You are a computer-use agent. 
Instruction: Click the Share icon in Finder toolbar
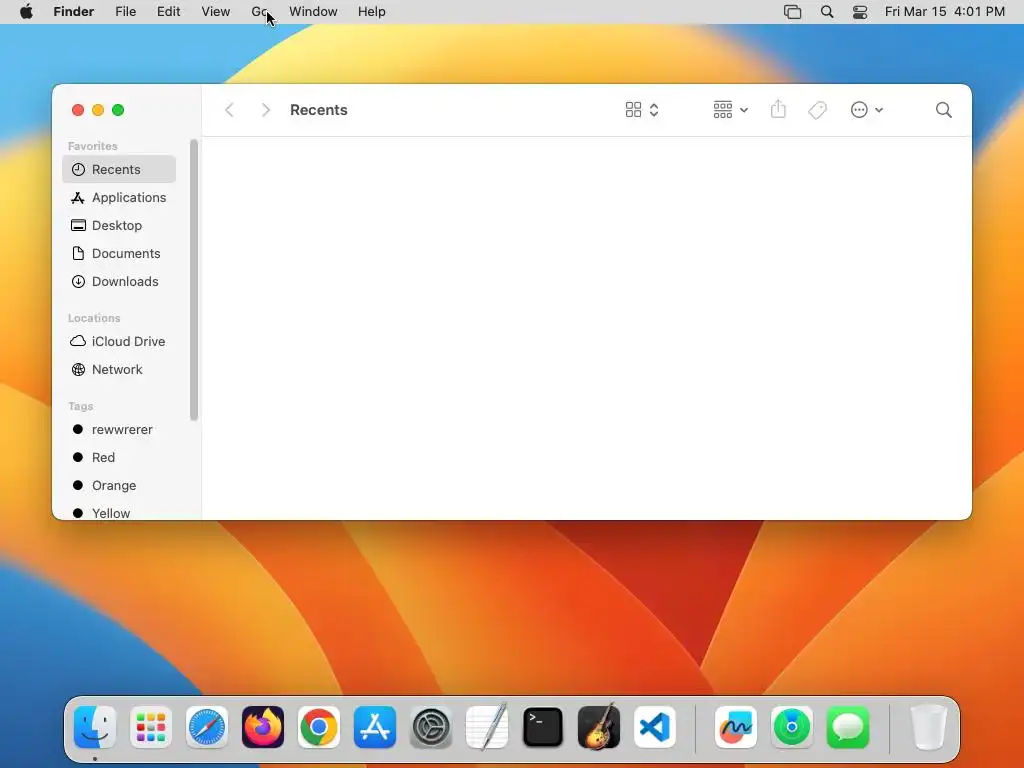coord(778,109)
